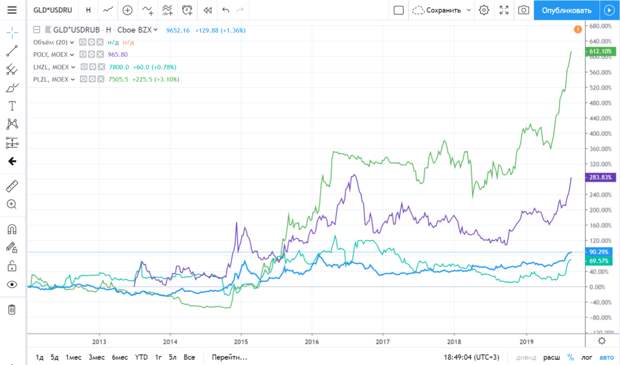Select the YTD time range
The height and width of the screenshot is (365, 620).
click(141, 357)
